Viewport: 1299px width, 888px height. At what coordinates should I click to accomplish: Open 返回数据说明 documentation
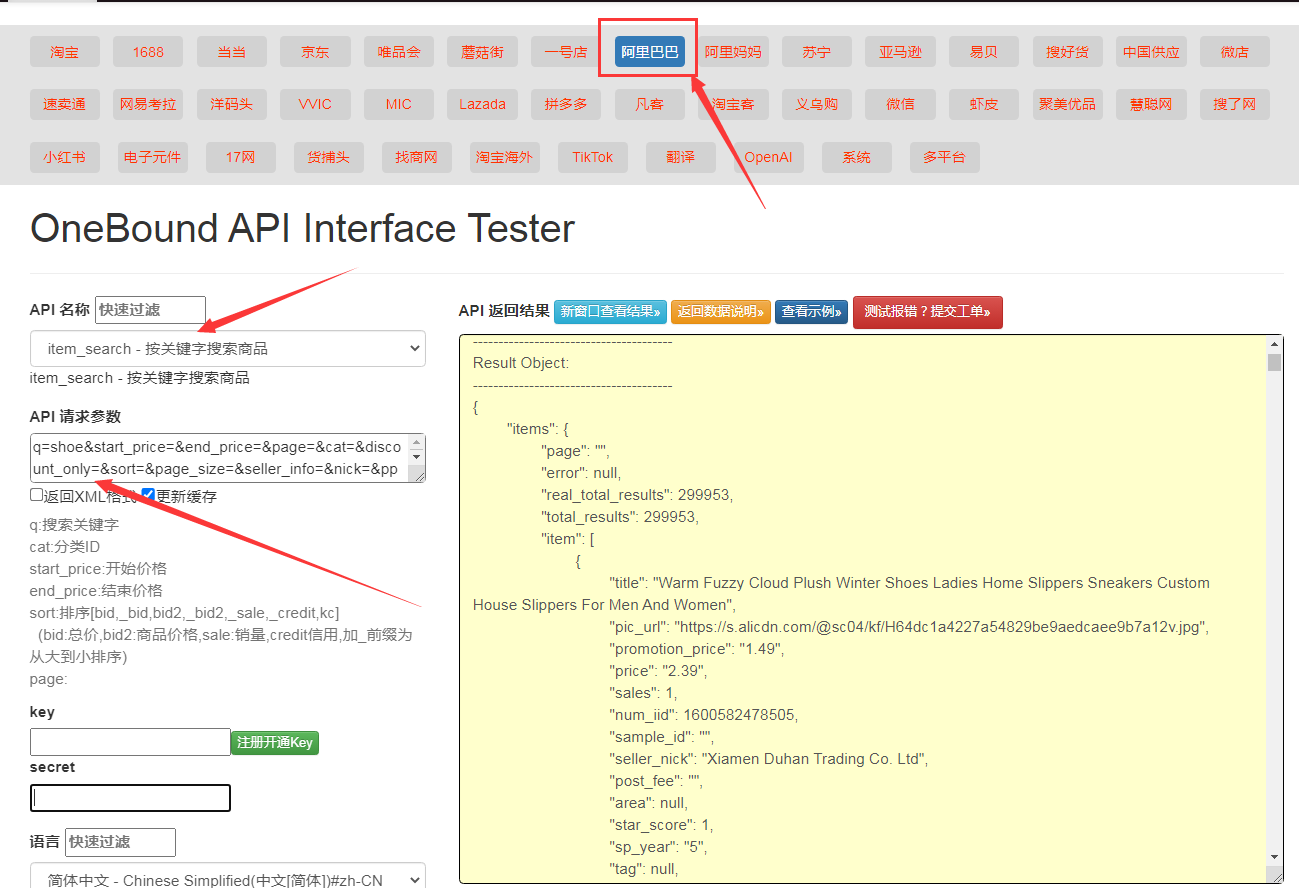click(721, 312)
